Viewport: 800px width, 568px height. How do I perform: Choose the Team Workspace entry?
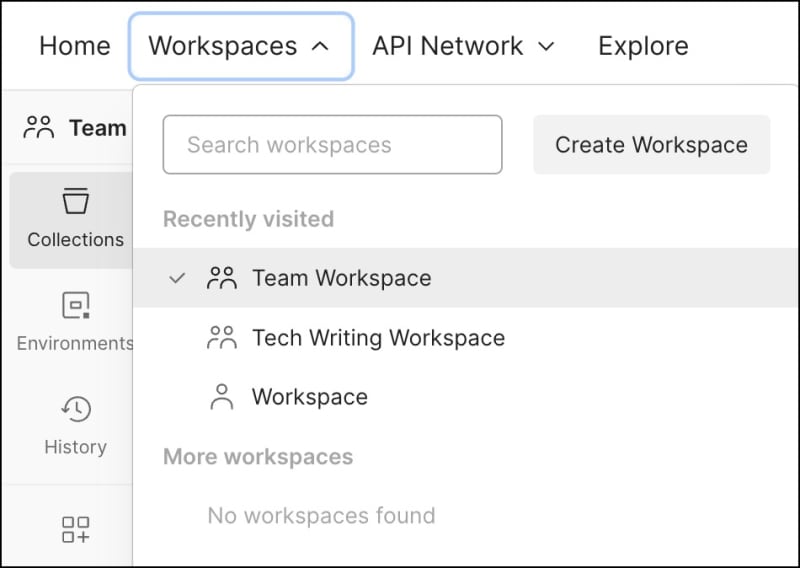coord(342,278)
